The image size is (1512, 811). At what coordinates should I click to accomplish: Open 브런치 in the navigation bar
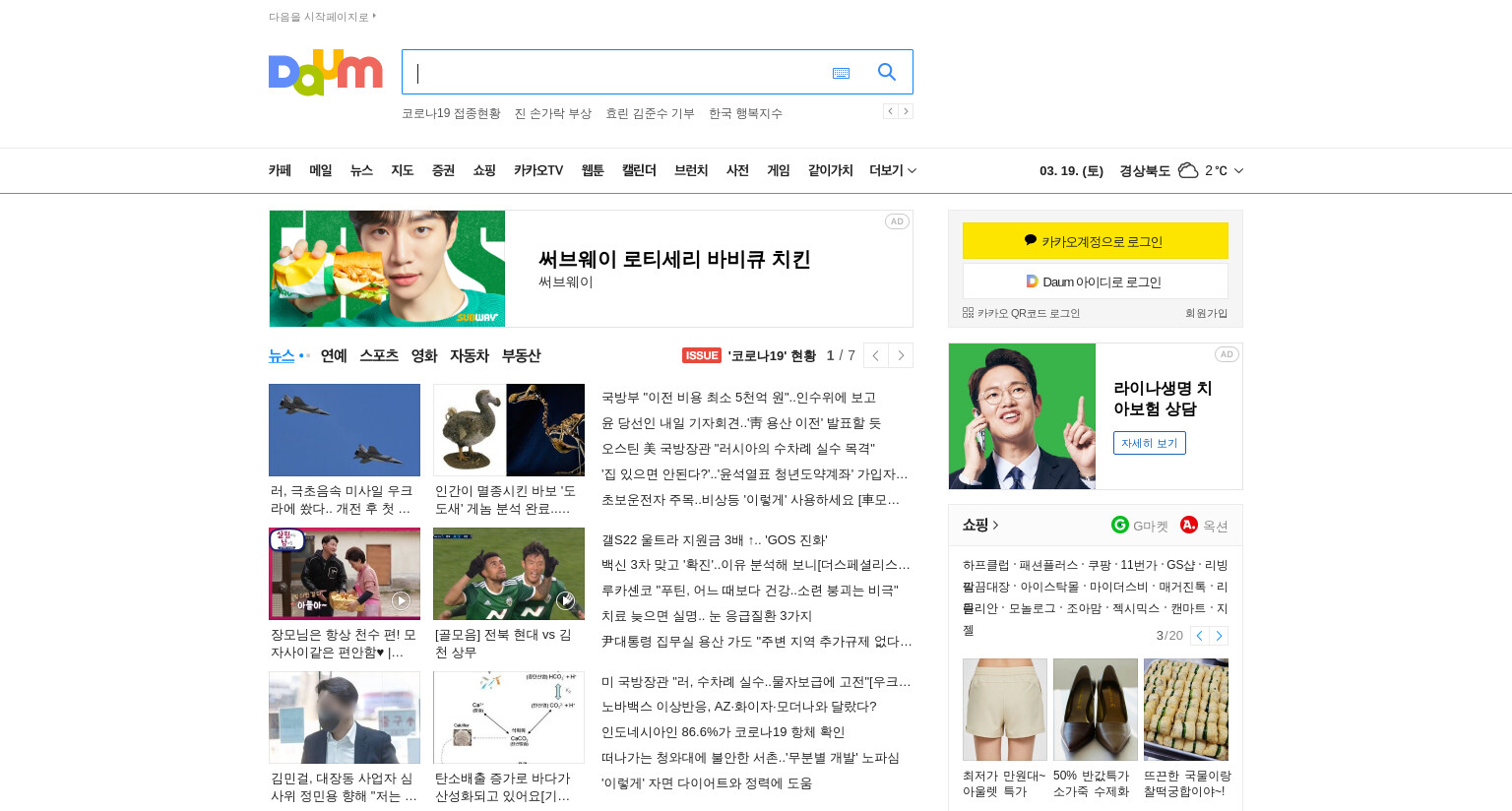coord(691,170)
